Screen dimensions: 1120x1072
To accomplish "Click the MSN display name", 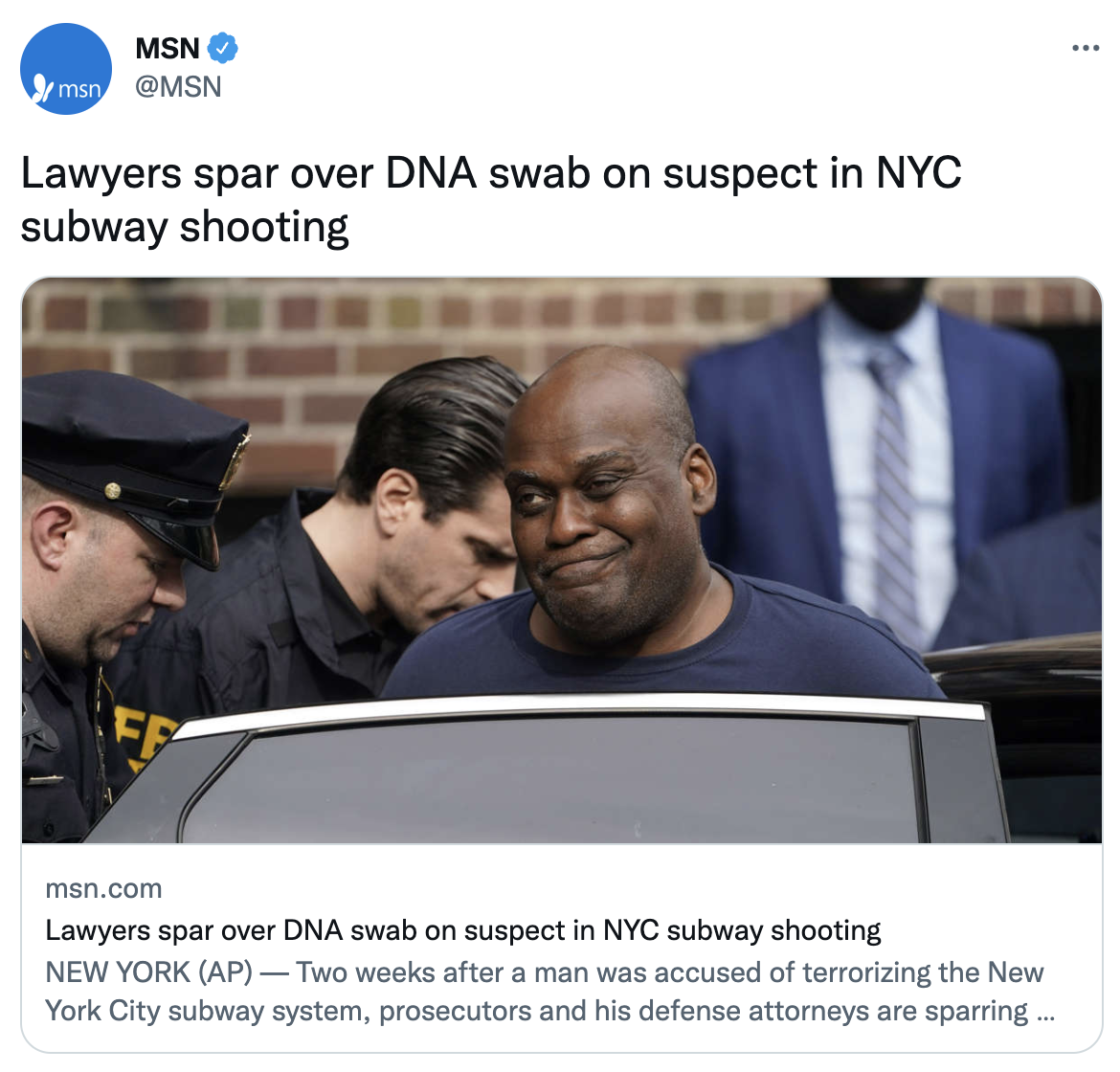I will pos(168,49).
